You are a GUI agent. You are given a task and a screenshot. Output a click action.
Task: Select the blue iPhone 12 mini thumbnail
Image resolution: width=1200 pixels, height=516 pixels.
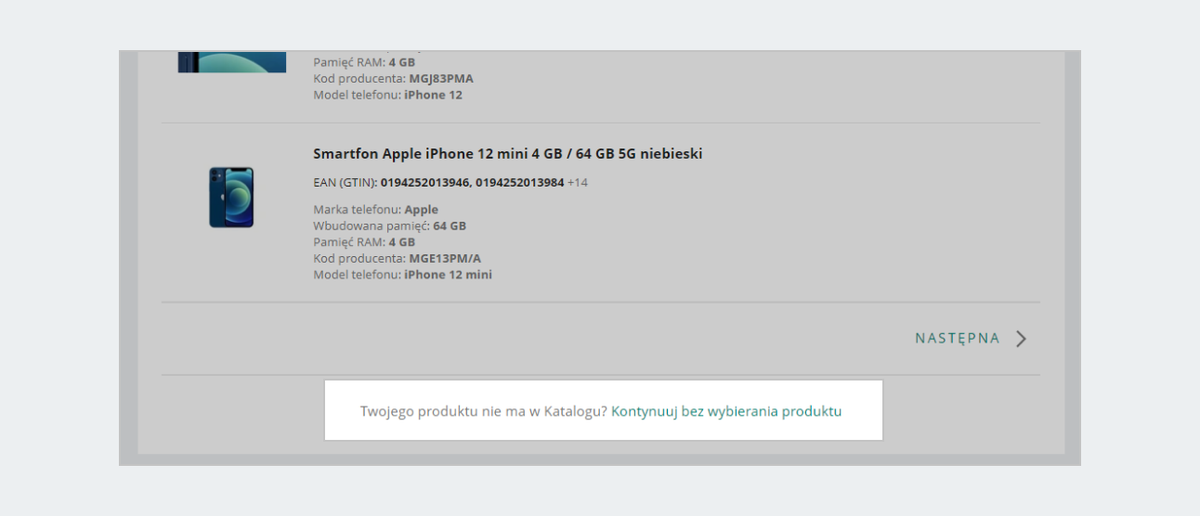[x=231, y=197]
